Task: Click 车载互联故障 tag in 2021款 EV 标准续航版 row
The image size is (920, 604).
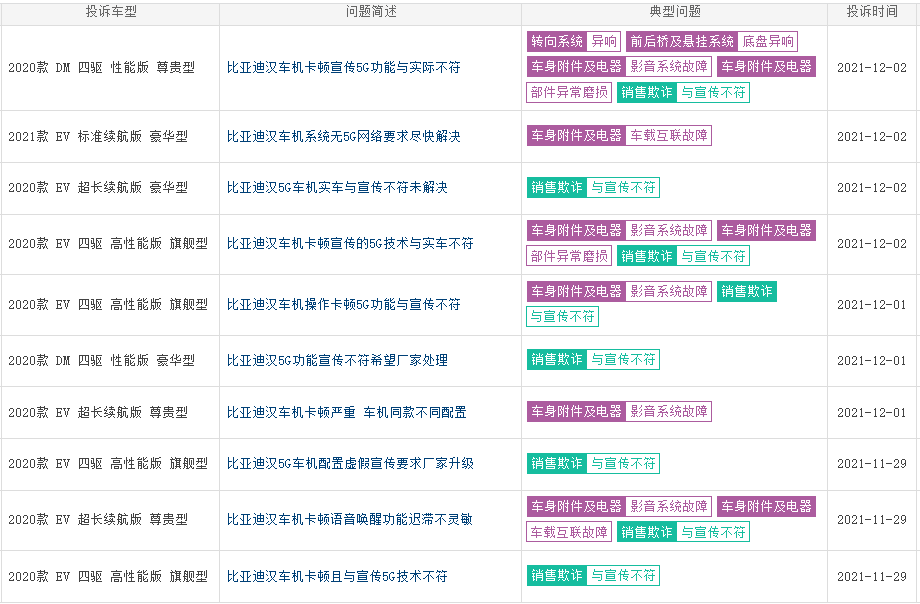Action: [x=669, y=136]
